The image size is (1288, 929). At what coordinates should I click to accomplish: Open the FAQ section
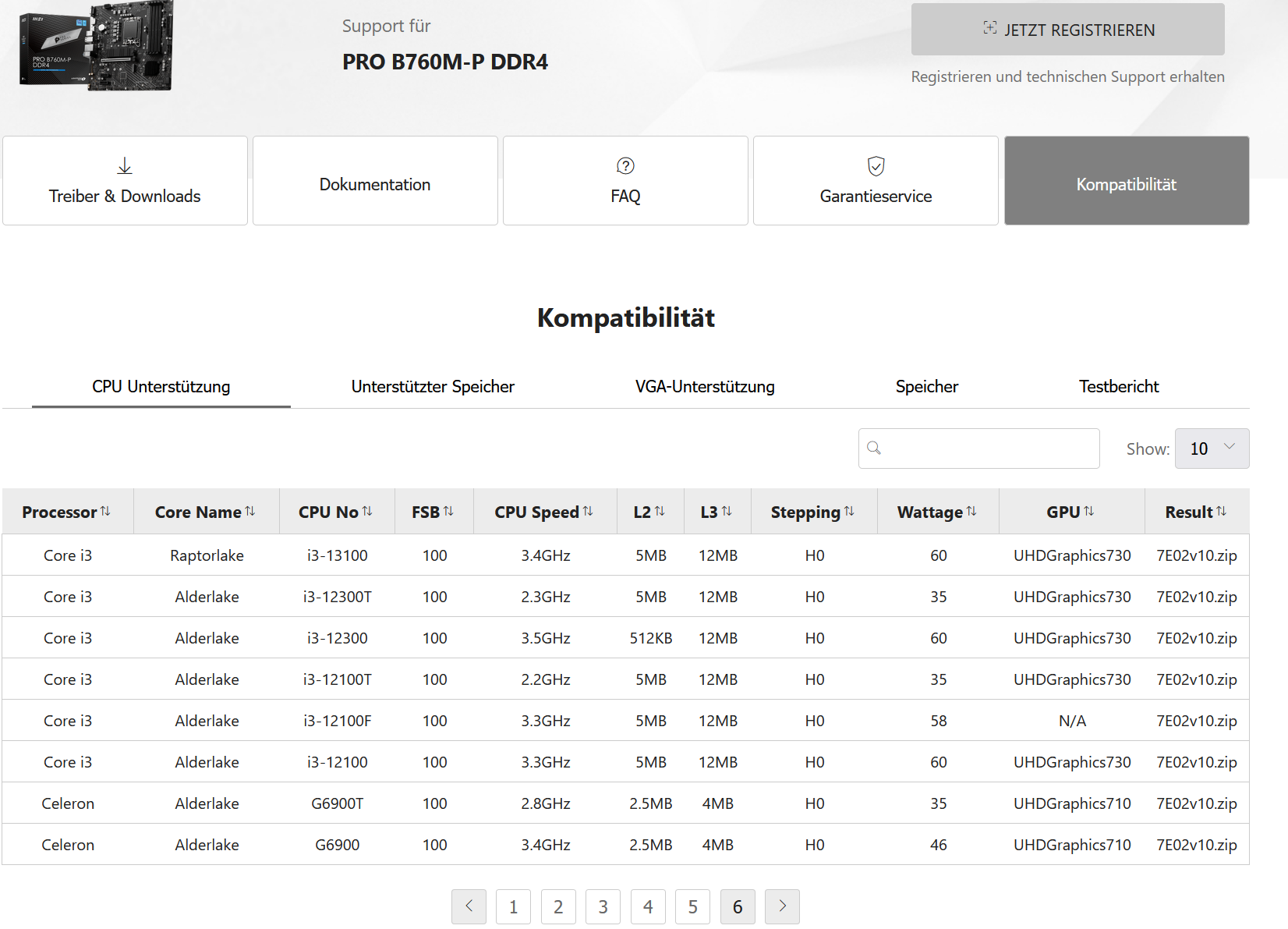(625, 181)
